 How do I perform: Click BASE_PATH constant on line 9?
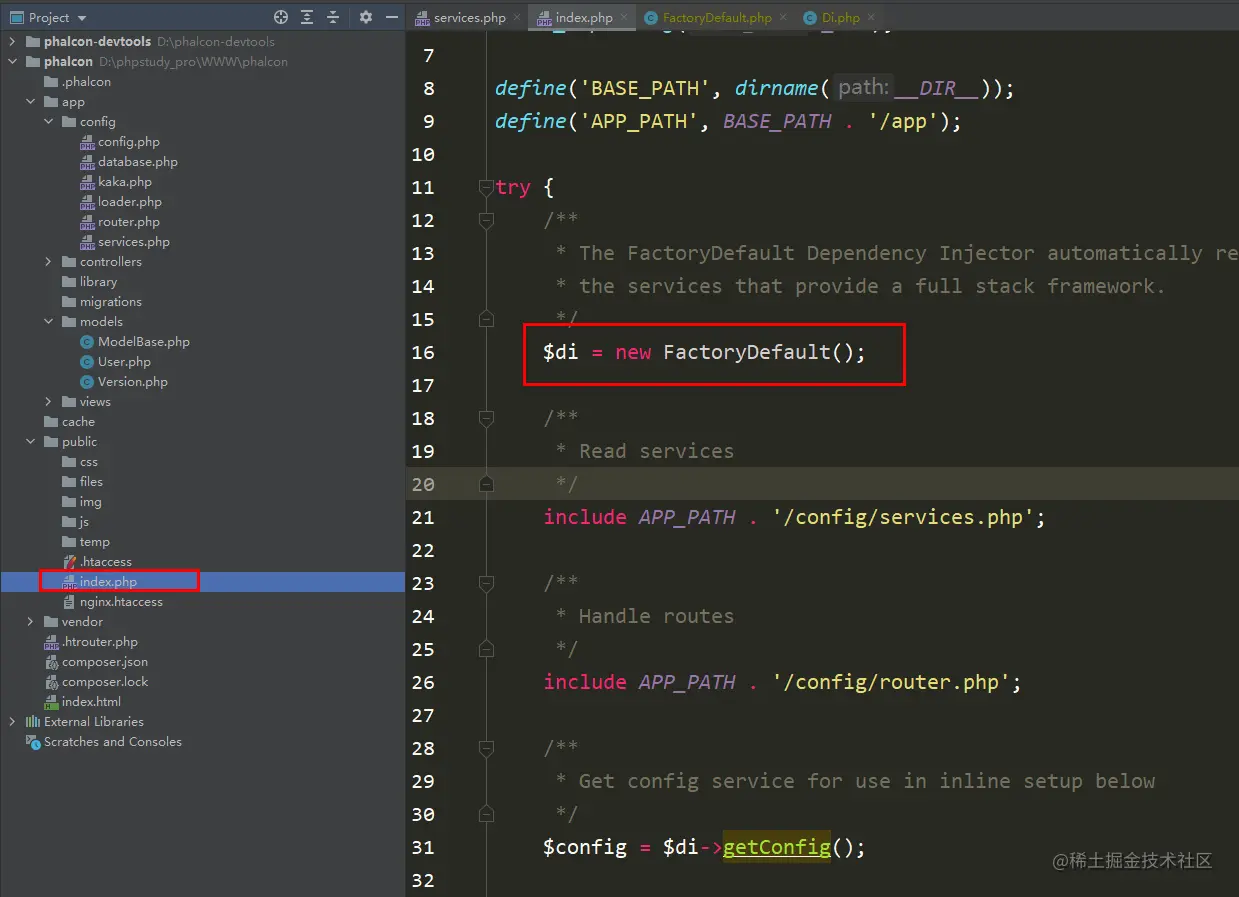point(777,121)
